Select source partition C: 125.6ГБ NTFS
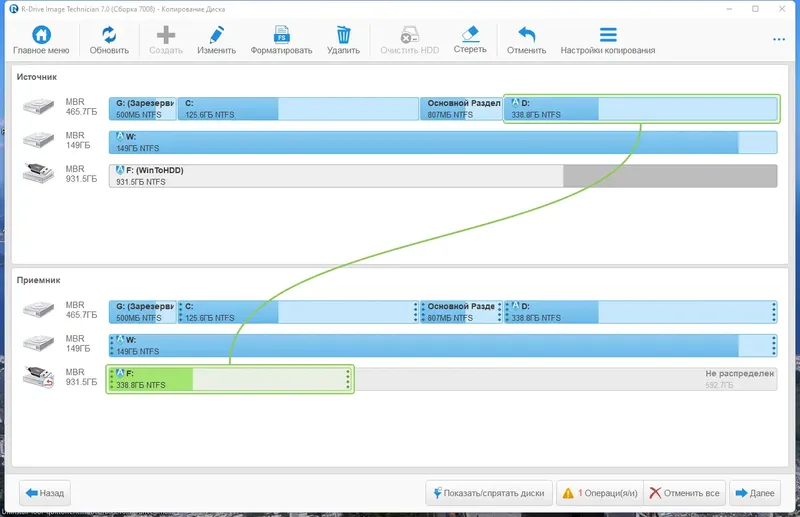The image size is (800, 517). (298, 109)
